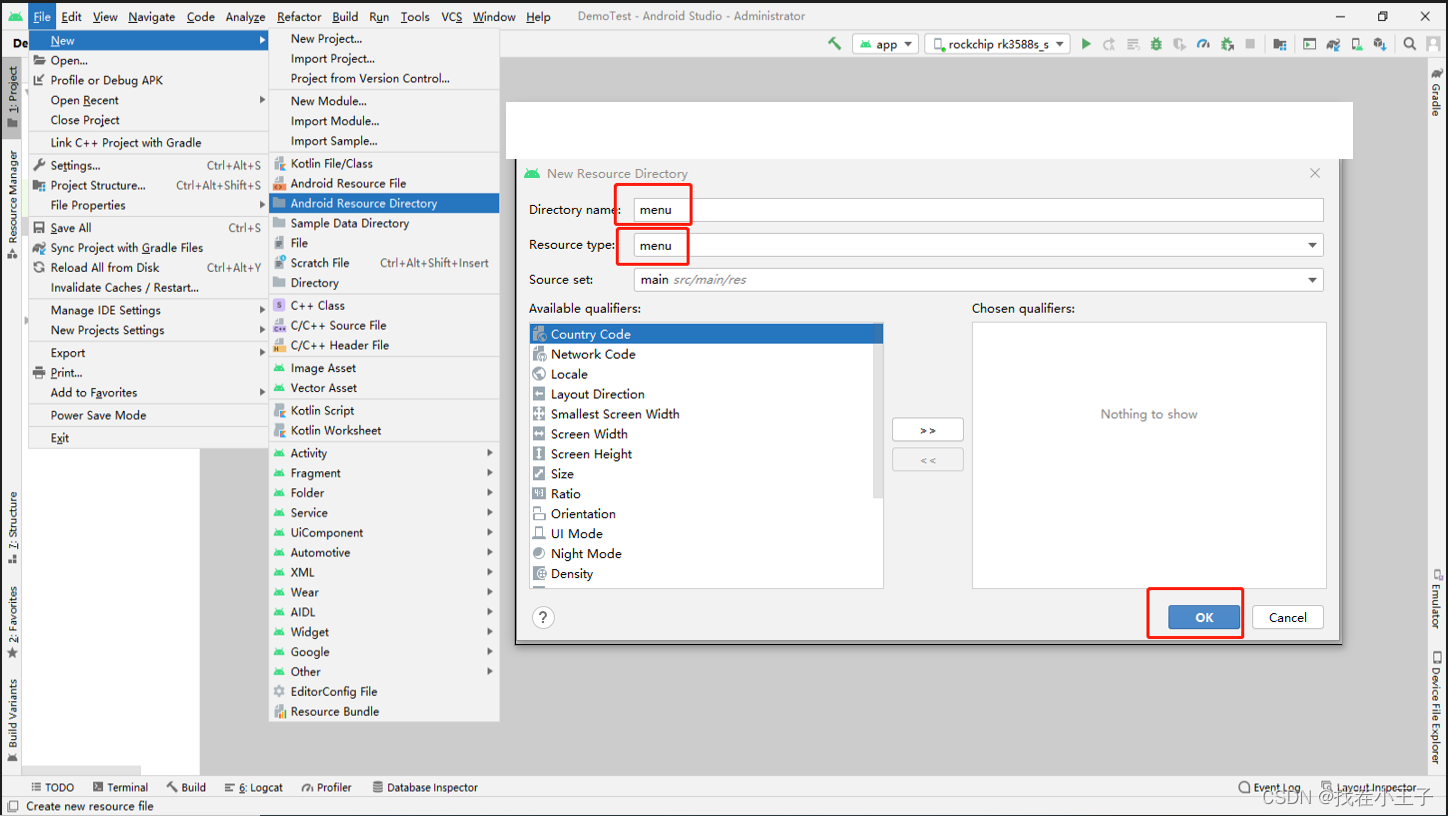Click Invalidate Caches / Restart
This screenshot has width=1448, height=816.
click(148, 287)
